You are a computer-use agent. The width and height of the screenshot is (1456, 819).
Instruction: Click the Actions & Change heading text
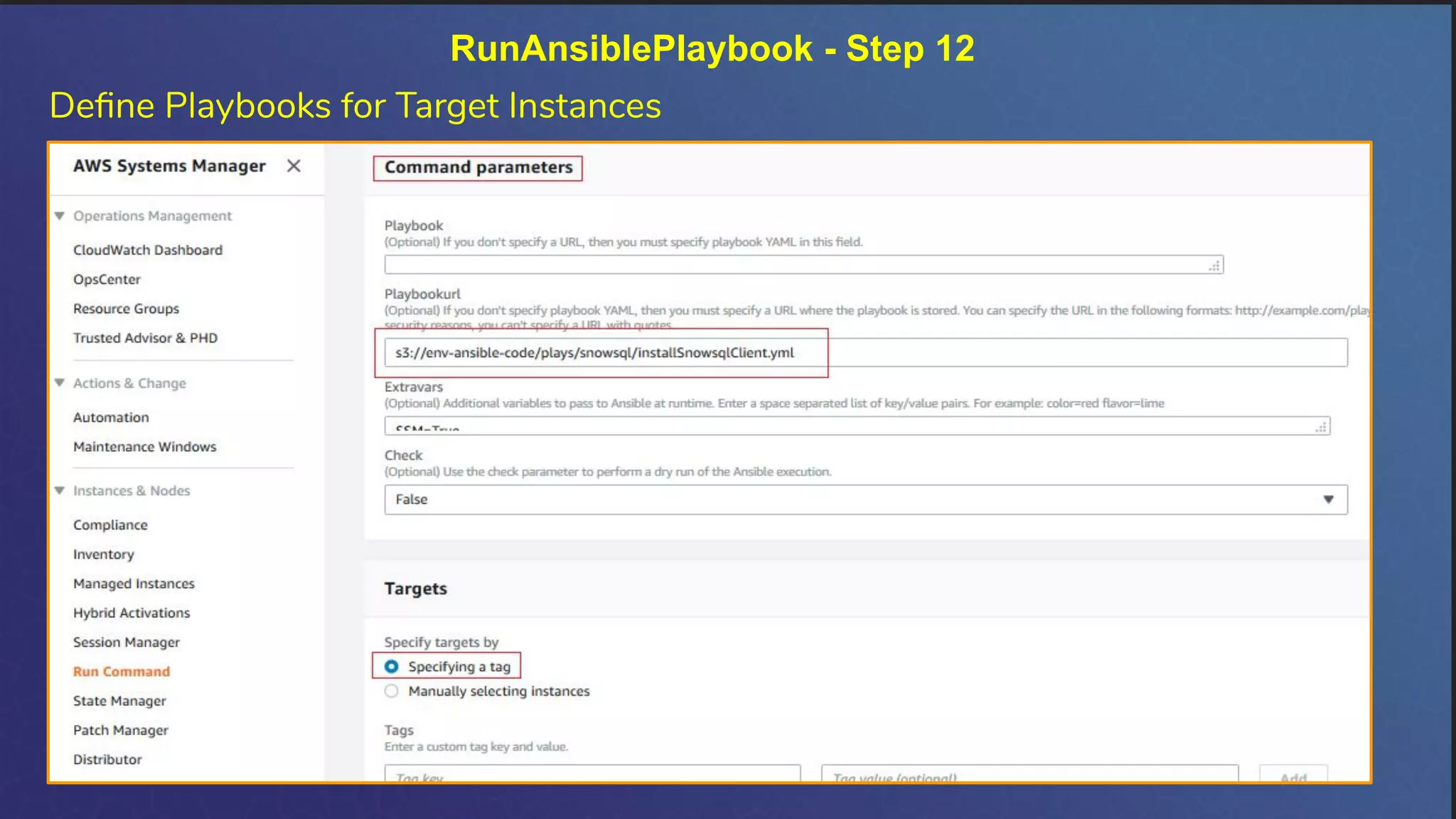pos(129,382)
